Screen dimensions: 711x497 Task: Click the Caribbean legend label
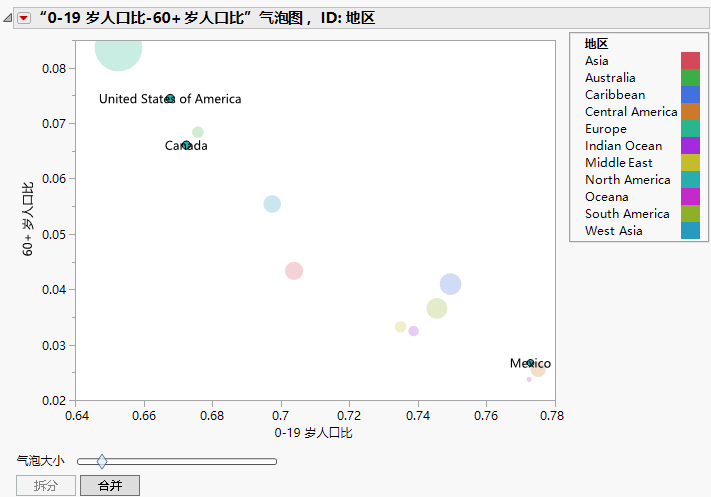(x=615, y=95)
